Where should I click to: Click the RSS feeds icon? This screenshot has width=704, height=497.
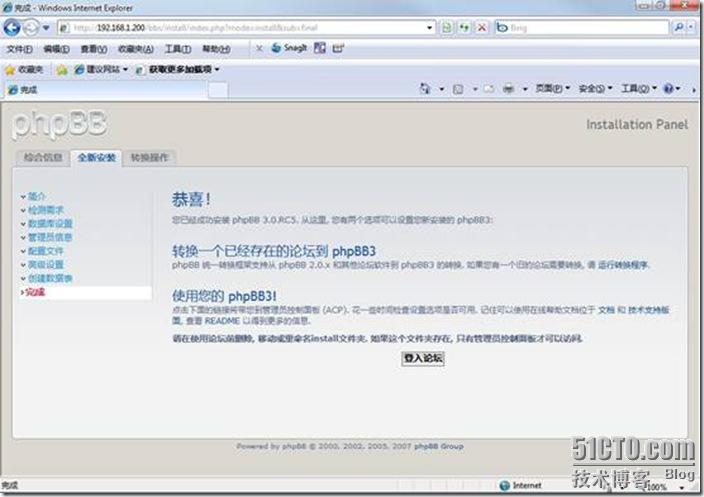[458, 89]
